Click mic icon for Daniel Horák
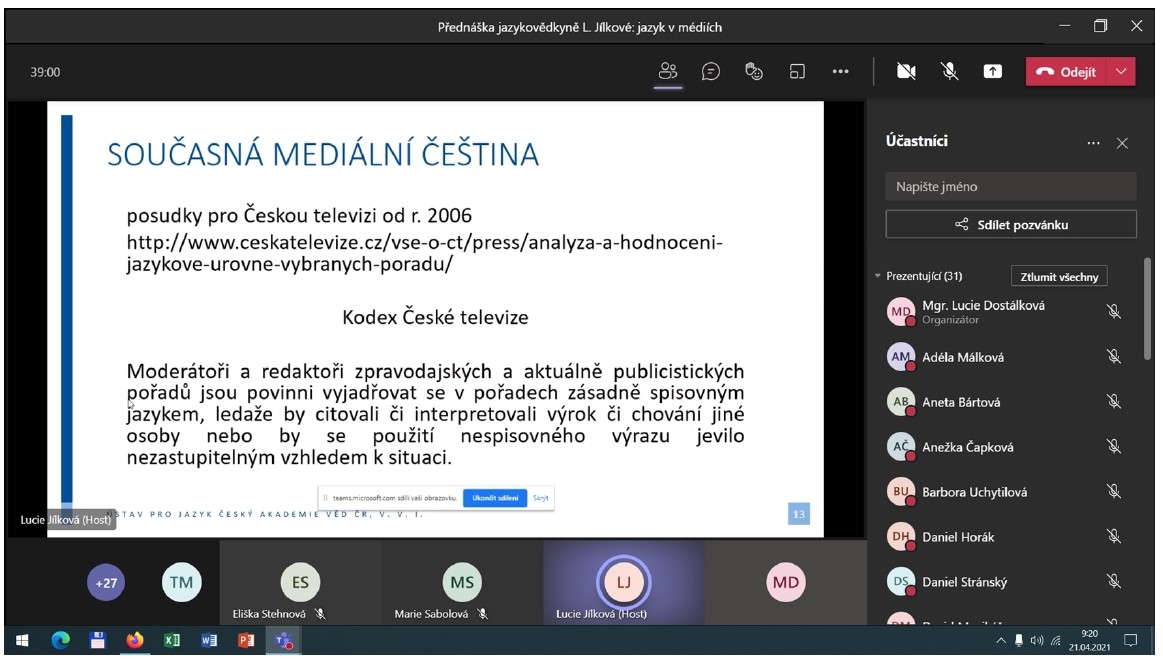Viewport: 1163px width, 659px height. click(1113, 537)
